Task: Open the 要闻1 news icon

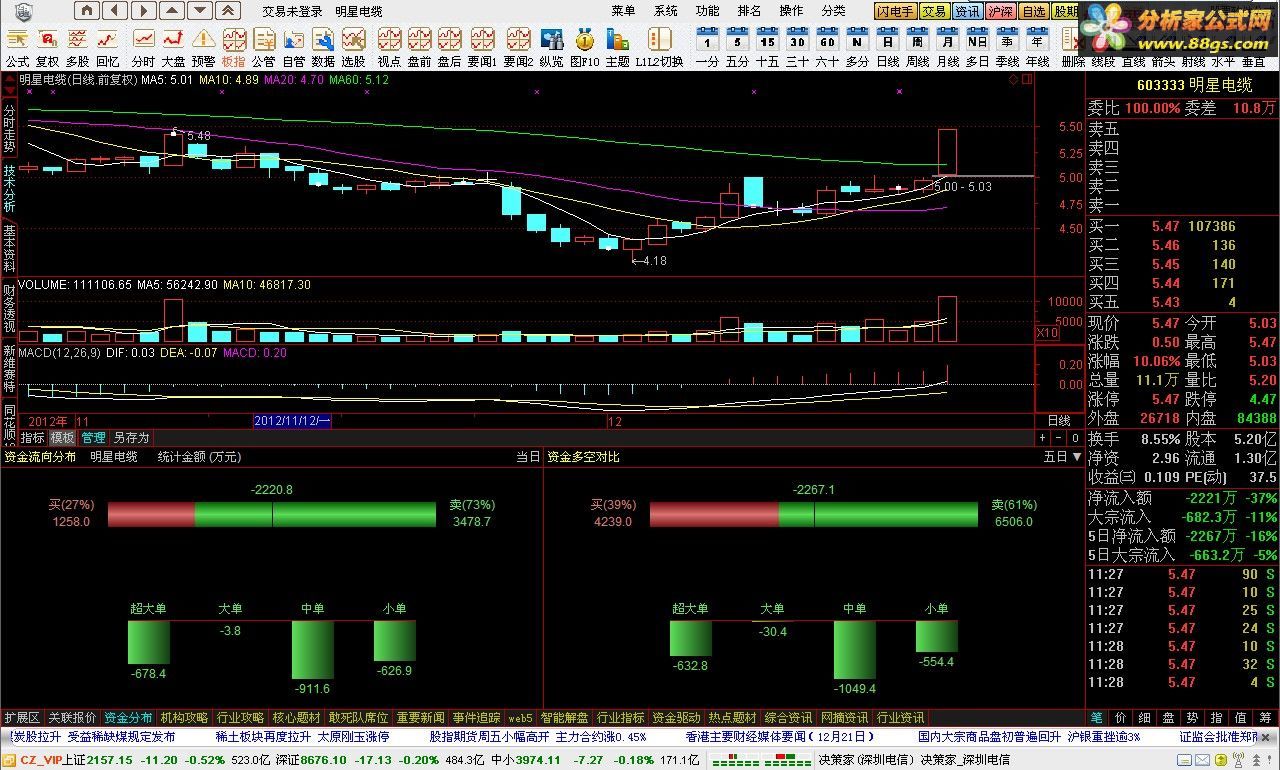Action: click(483, 47)
